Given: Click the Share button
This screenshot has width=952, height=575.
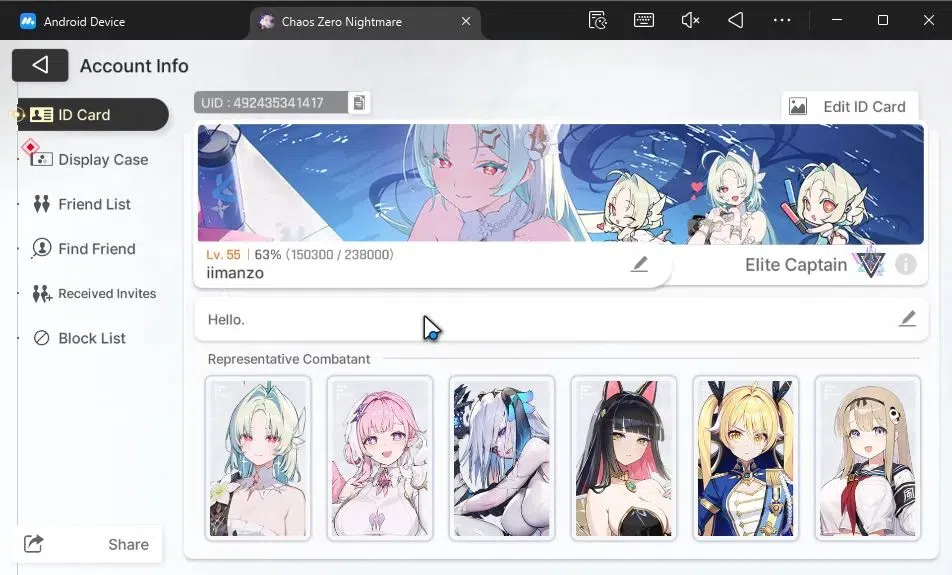Looking at the screenshot, I should [x=87, y=544].
